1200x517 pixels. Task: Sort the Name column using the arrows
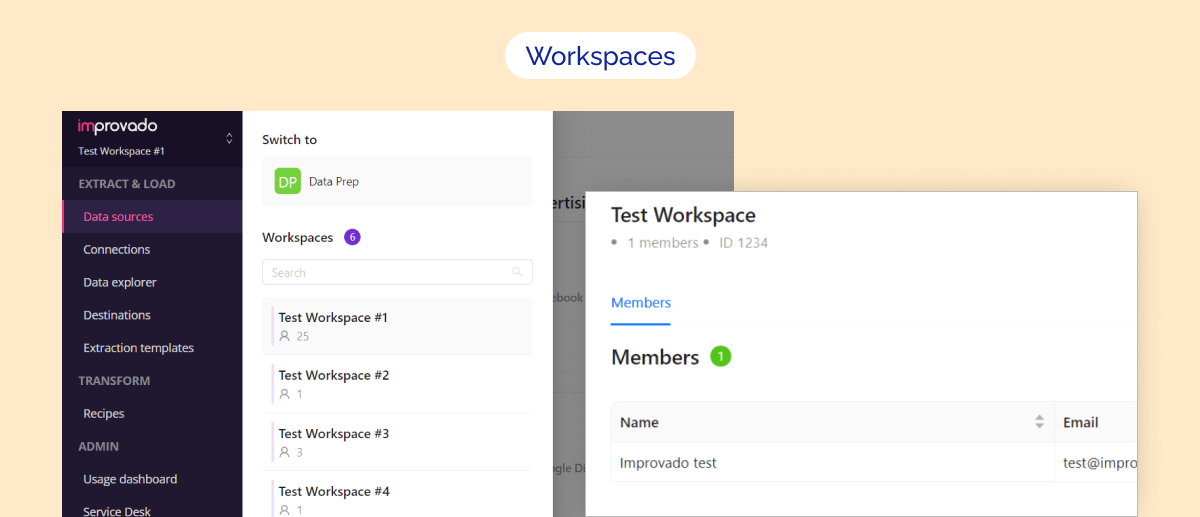(1039, 422)
